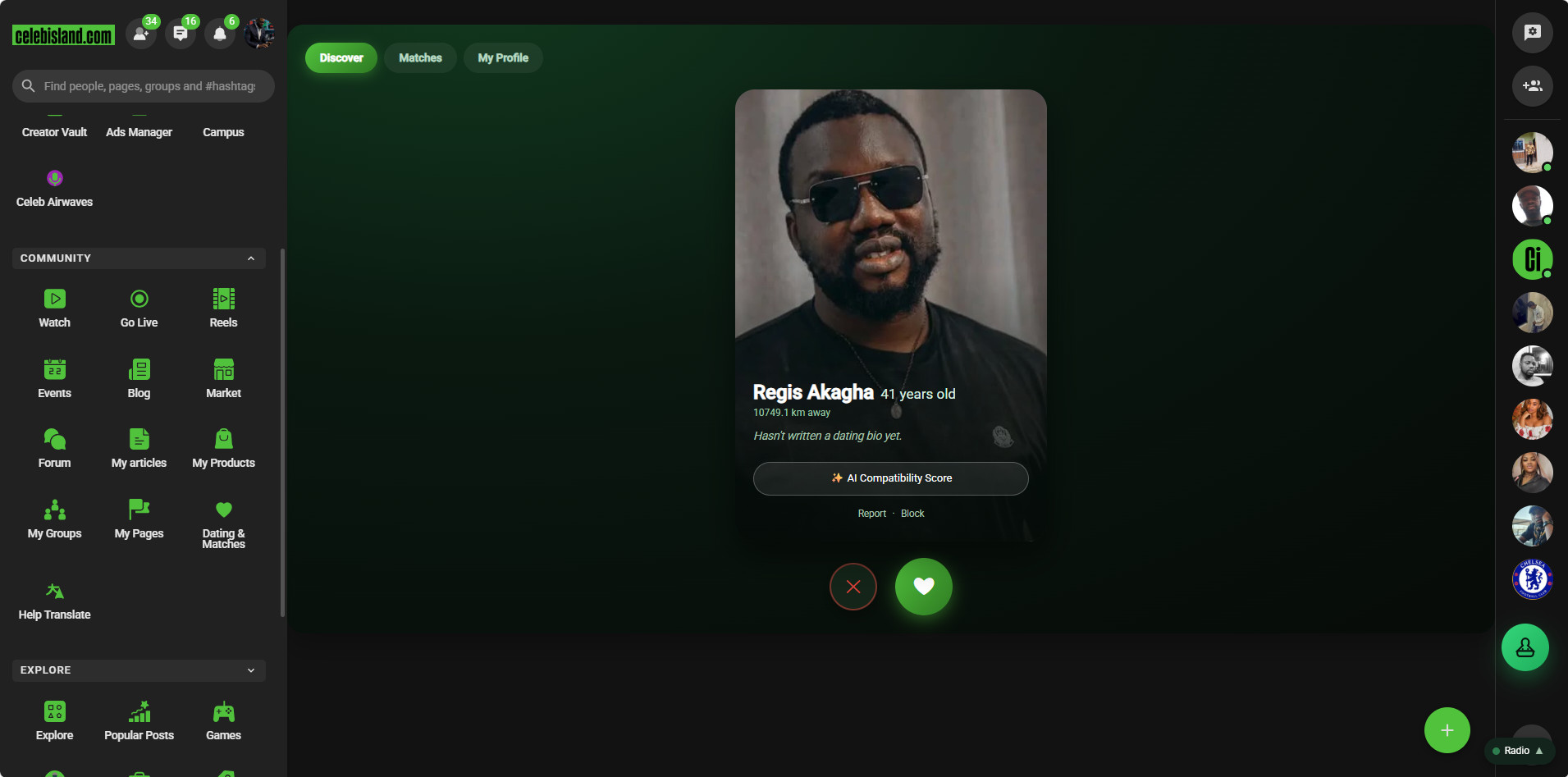Open Dating & Matches
Viewport: 1568px width, 777px height.
(224, 524)
